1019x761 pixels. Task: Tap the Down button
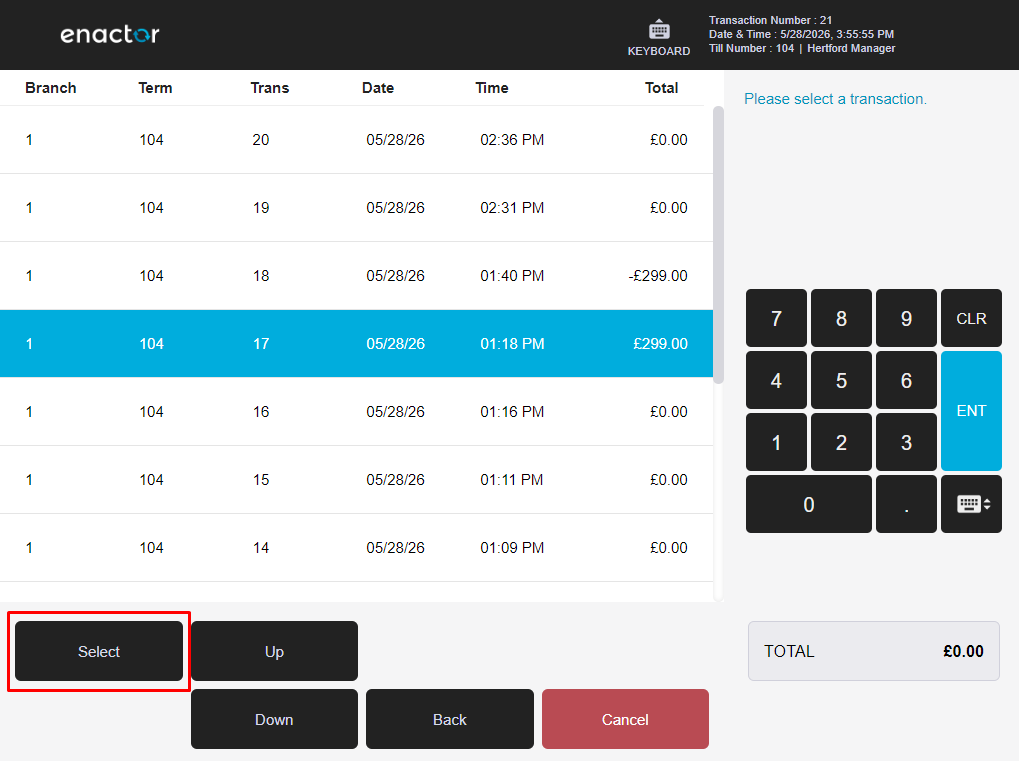point(274,719)
